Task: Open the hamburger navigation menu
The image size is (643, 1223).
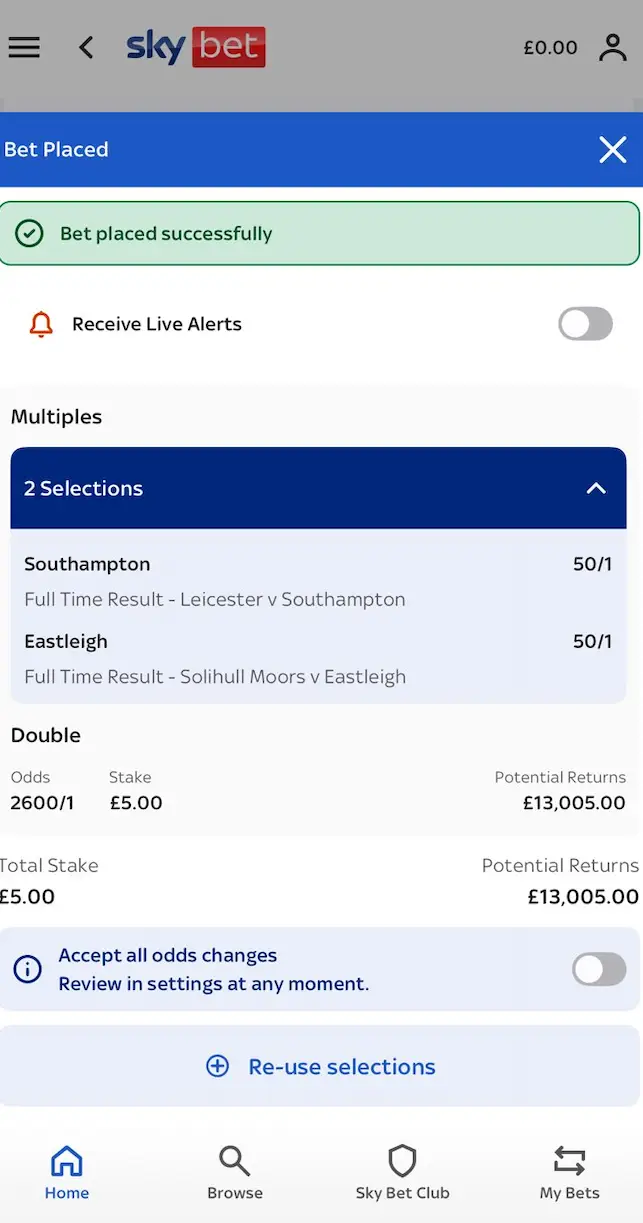Action: (24, 47)
